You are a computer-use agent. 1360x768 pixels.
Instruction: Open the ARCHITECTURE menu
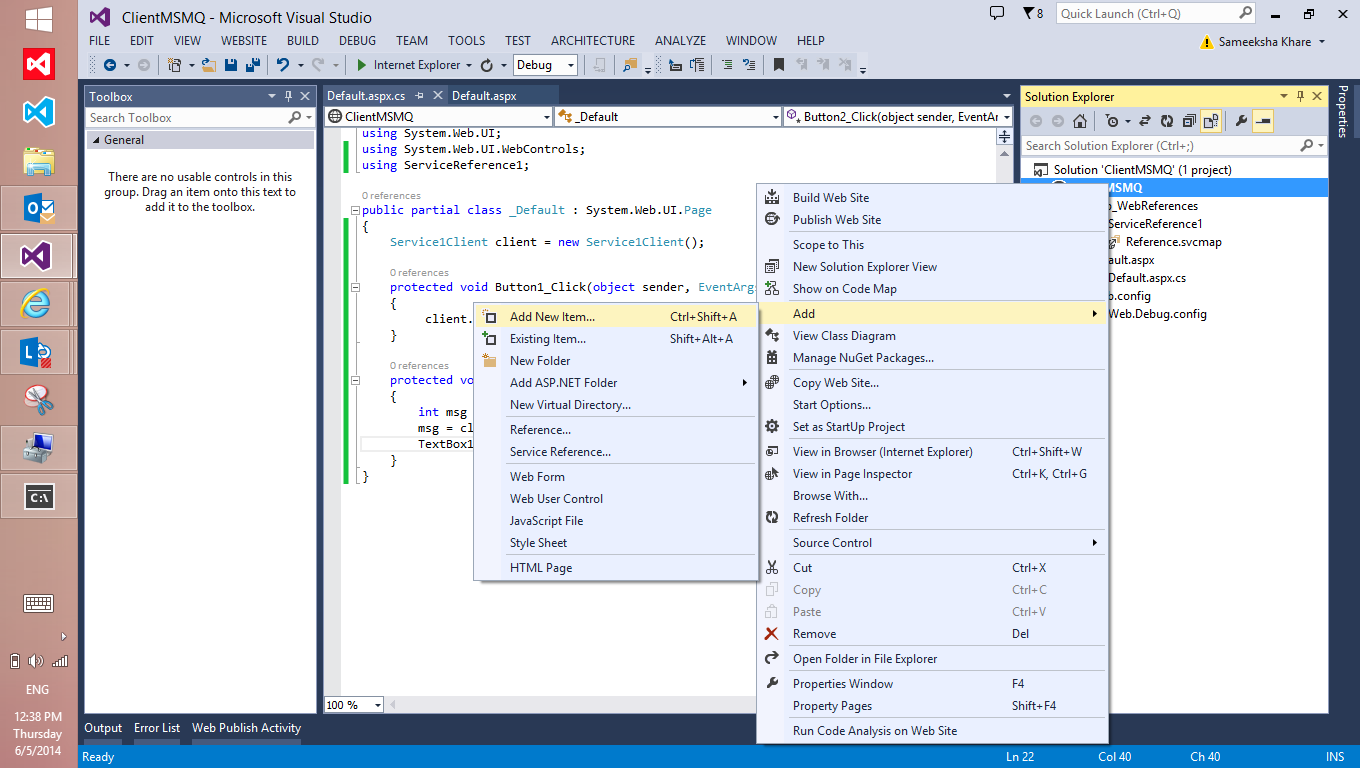point(593,41)
